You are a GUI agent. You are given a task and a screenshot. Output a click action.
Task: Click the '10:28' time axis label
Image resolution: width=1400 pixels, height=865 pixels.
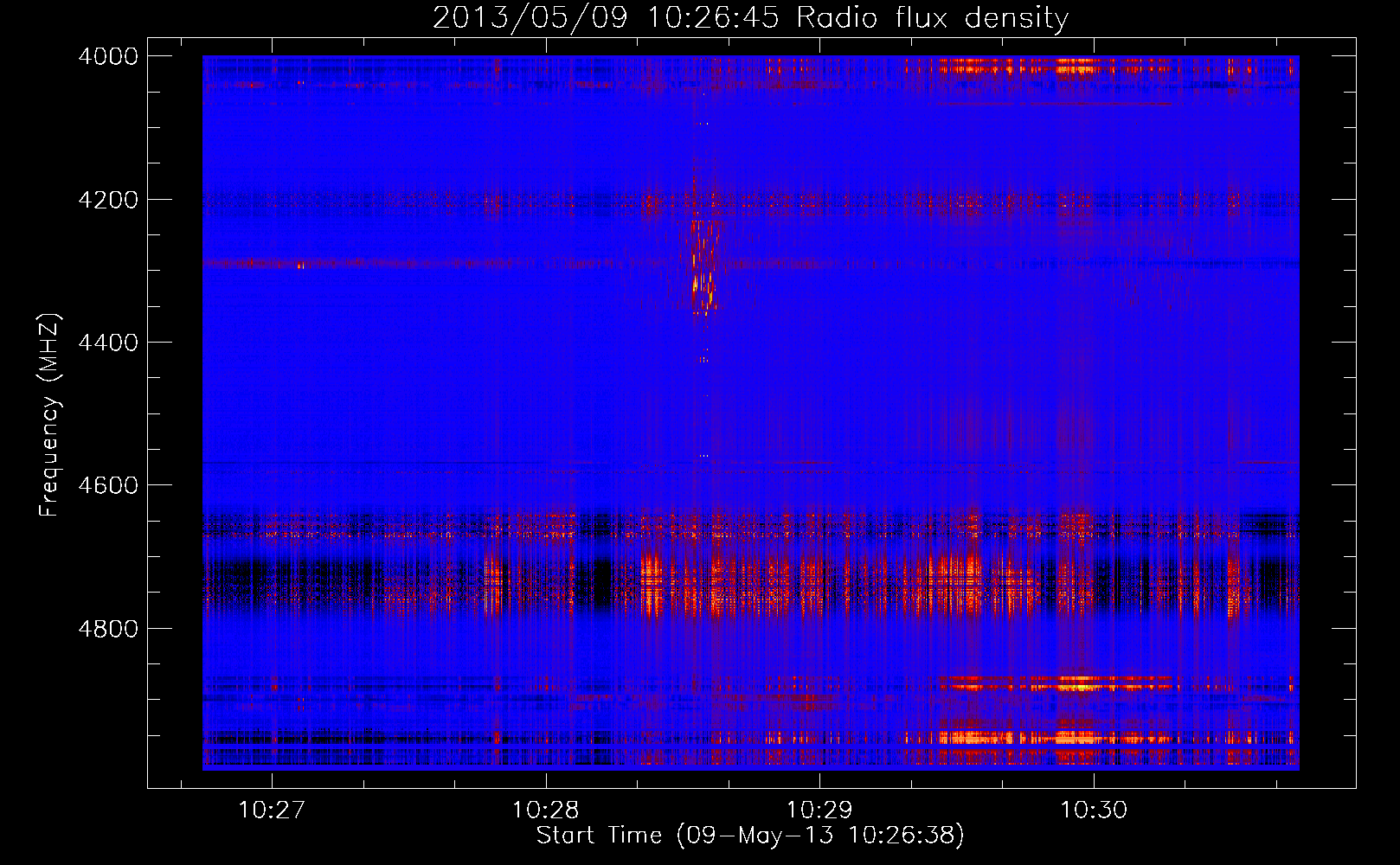click(546, 811)
